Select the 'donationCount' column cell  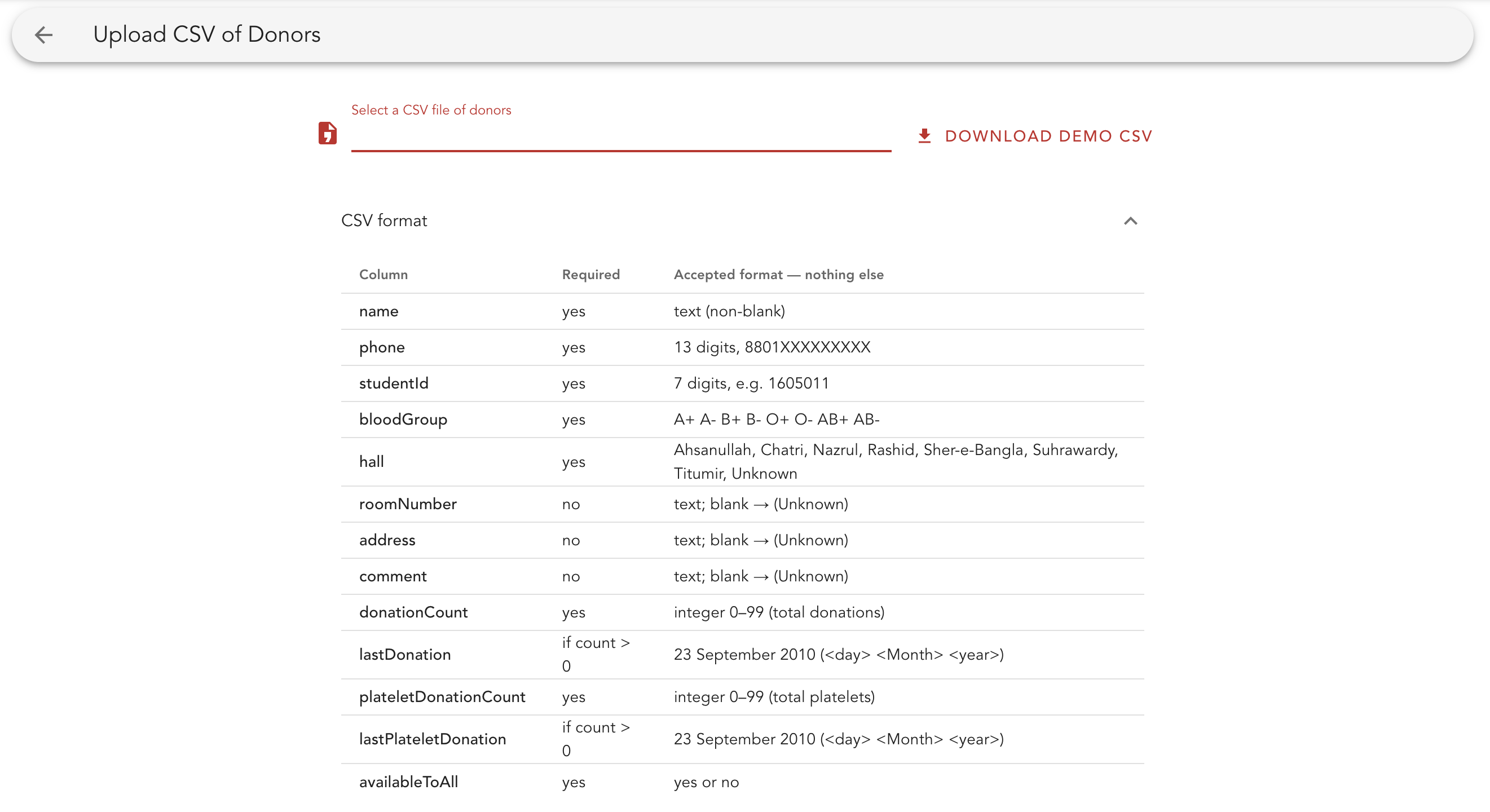413,612
